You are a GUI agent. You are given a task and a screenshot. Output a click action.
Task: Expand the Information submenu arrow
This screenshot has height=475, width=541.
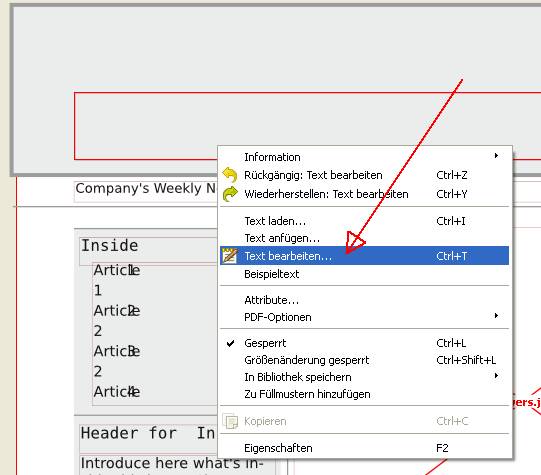(x=496, y=156)
